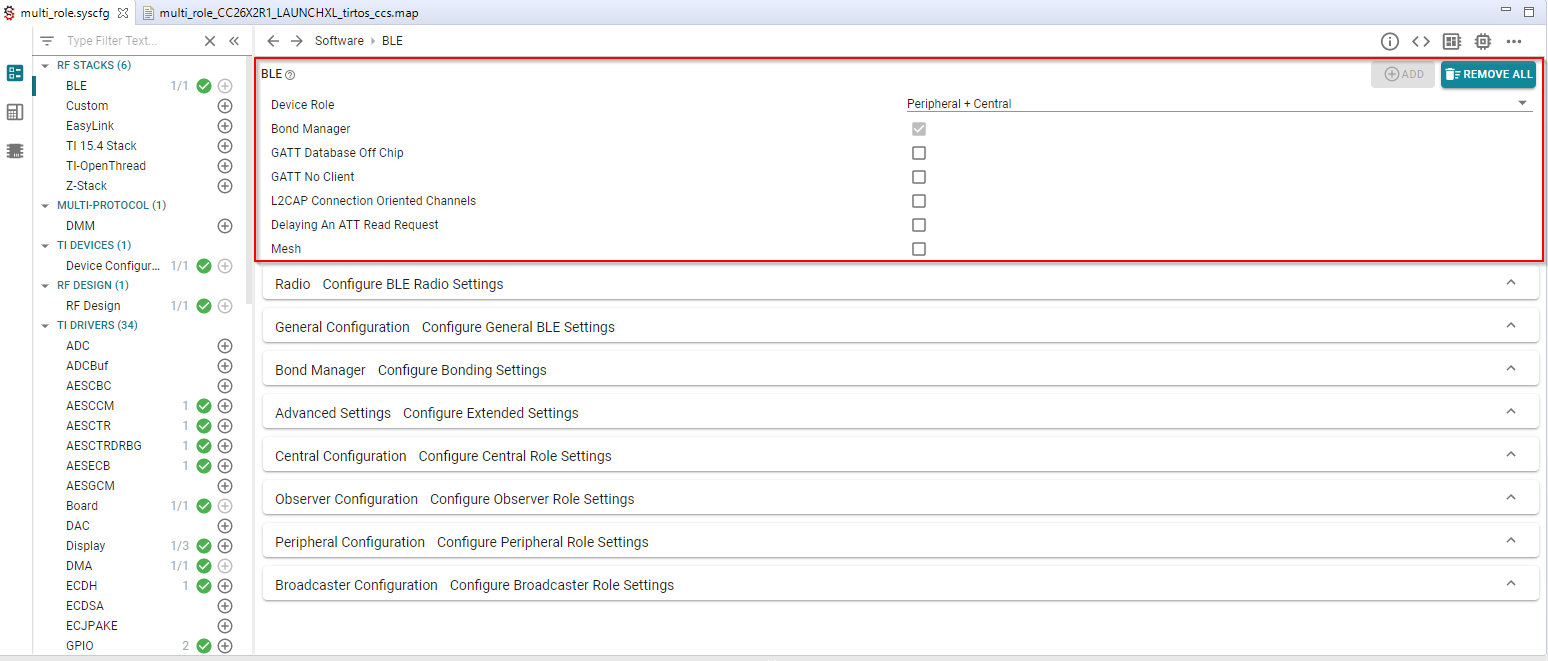Collapse the Bond Manager configuration section
This screenshot has height=661, width=1548.
1511,368
